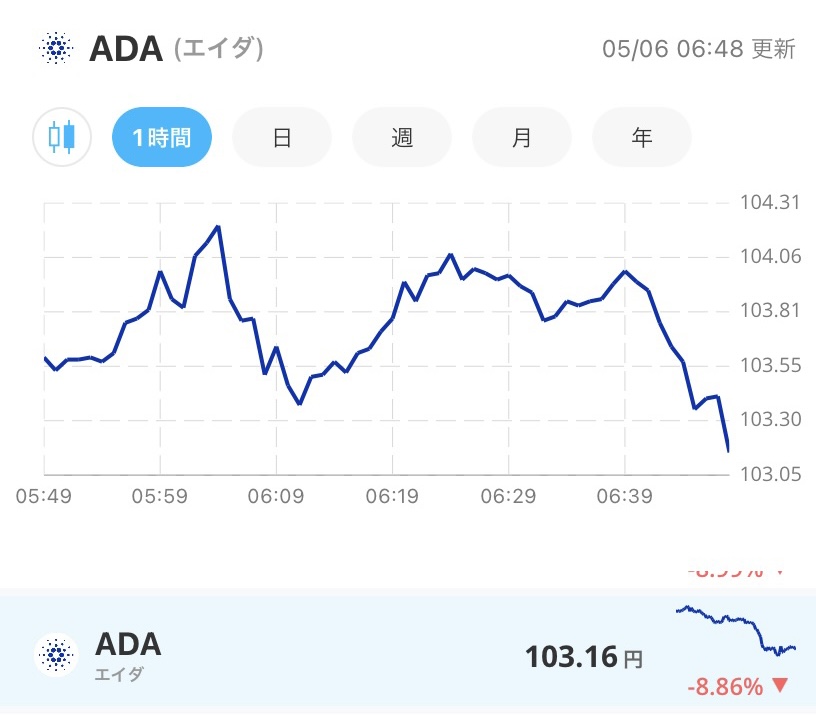Screen dimensions: 816x716
Task: Select the ADA Cardano logo at top
Action: (57, 48)
